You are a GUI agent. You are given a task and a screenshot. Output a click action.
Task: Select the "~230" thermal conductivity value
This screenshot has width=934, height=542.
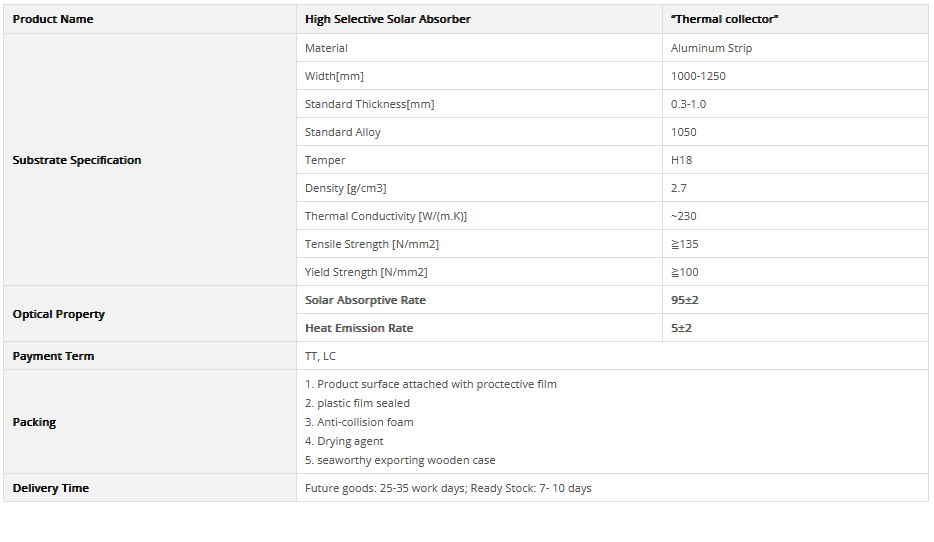click(684, 216)
